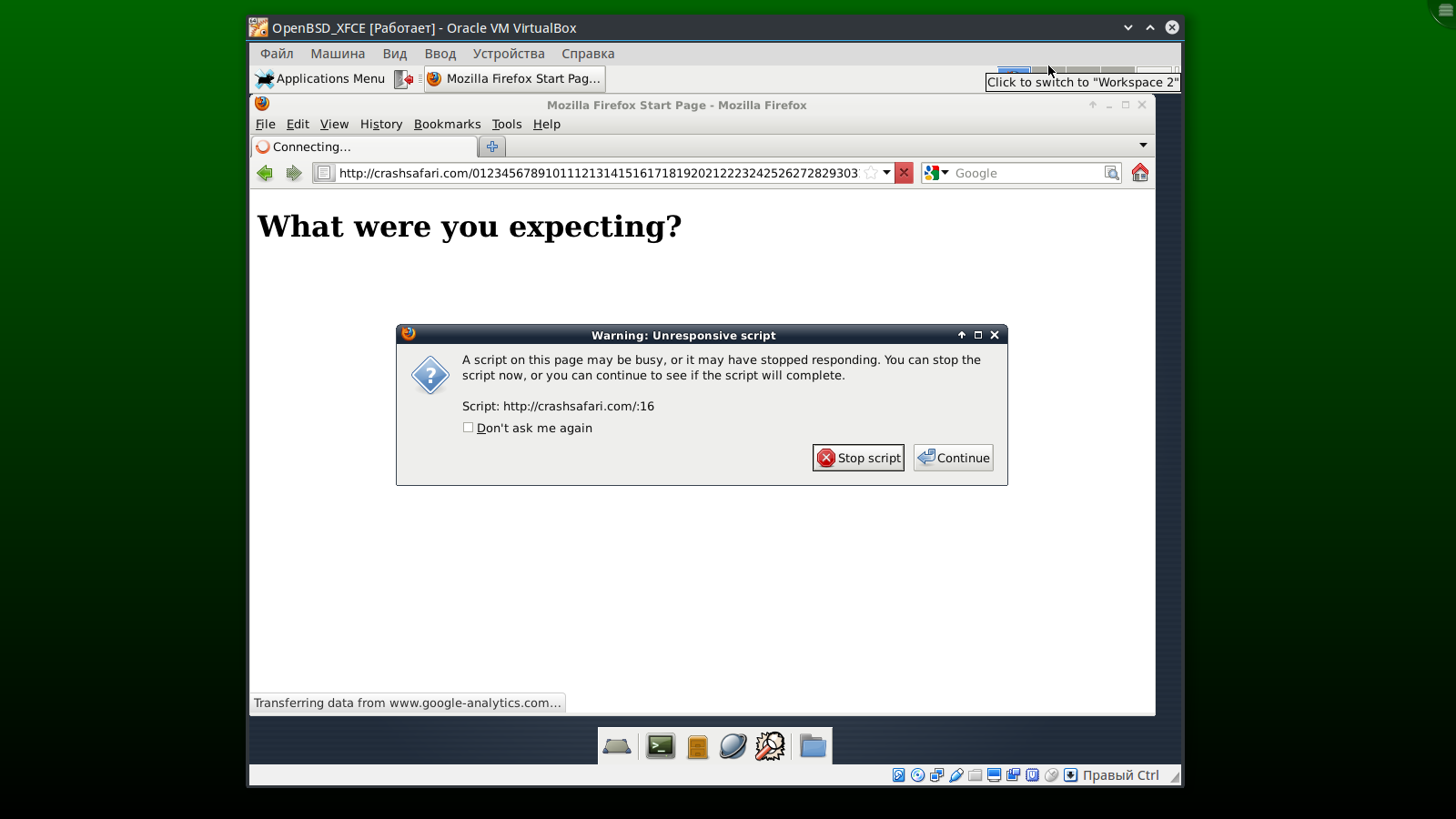Screen dimensions: 1456x819
Task: Click in the URL address field
Action: [598, 173]
